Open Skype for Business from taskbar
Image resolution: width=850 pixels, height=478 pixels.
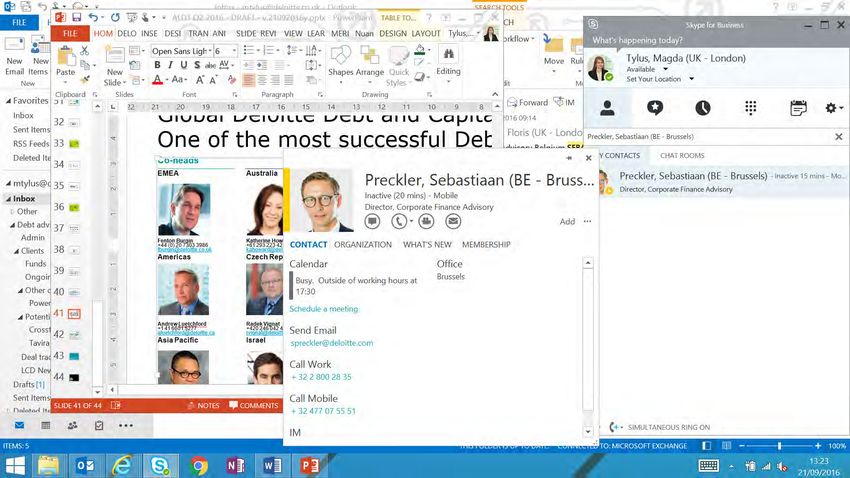click(160, 466)
